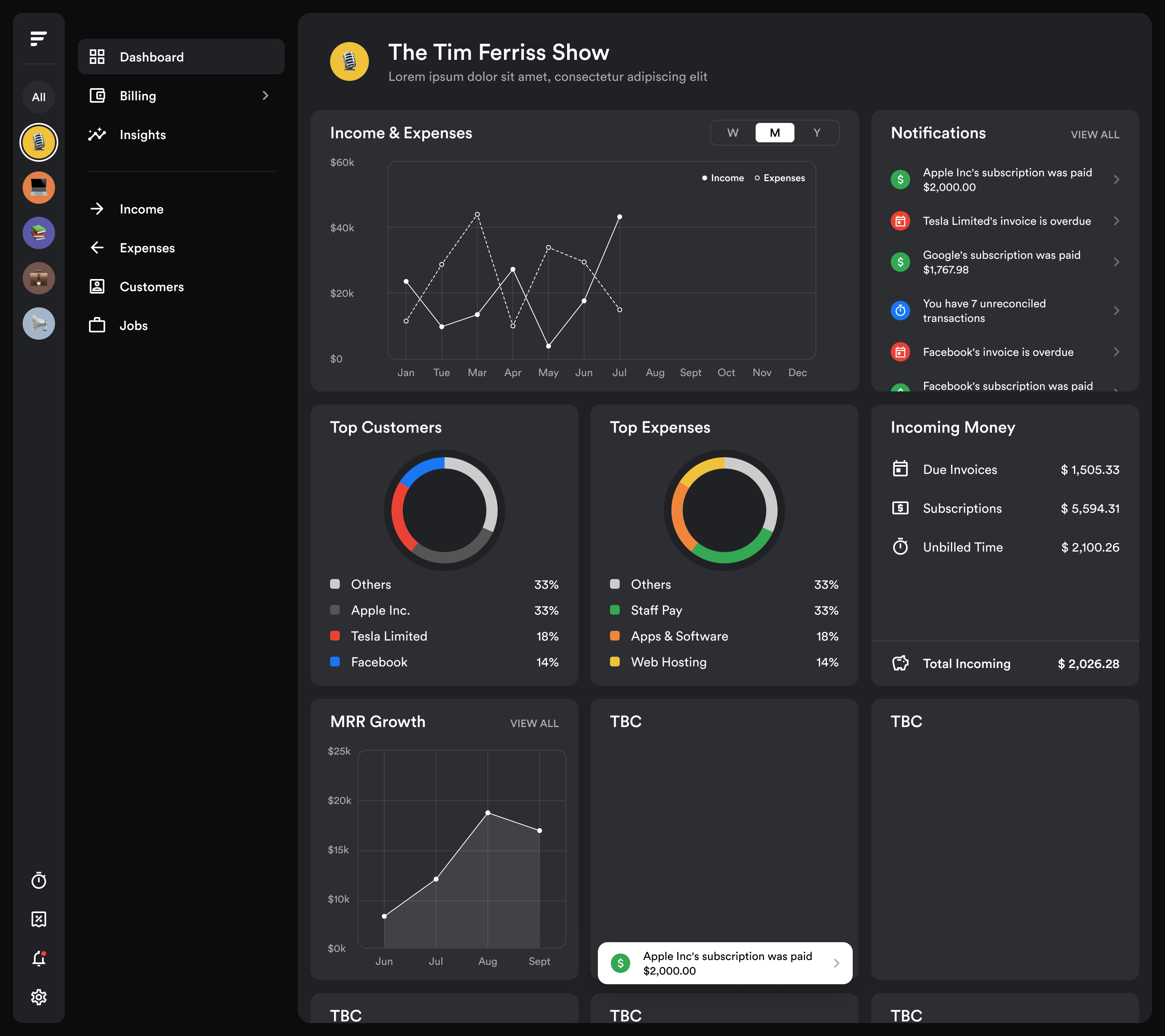Click Others swatch in Top Customers legend
The width and height of the screenshot is (1165, 1036).
click(335, 584)
